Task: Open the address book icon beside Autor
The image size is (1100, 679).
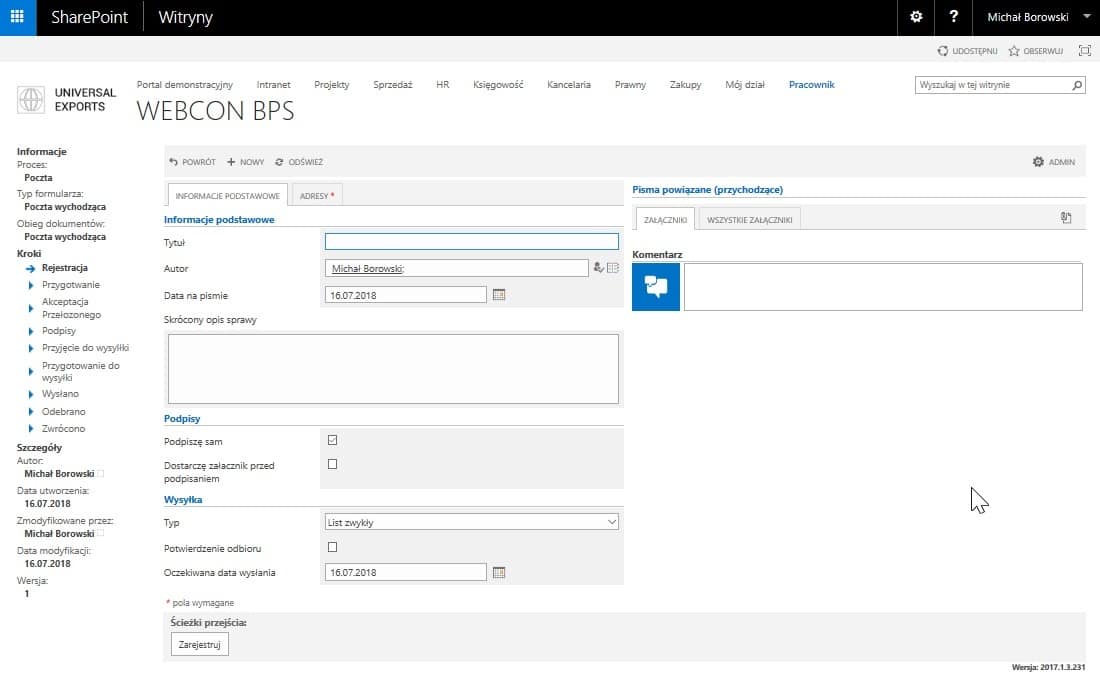Action: pos(613,267)
